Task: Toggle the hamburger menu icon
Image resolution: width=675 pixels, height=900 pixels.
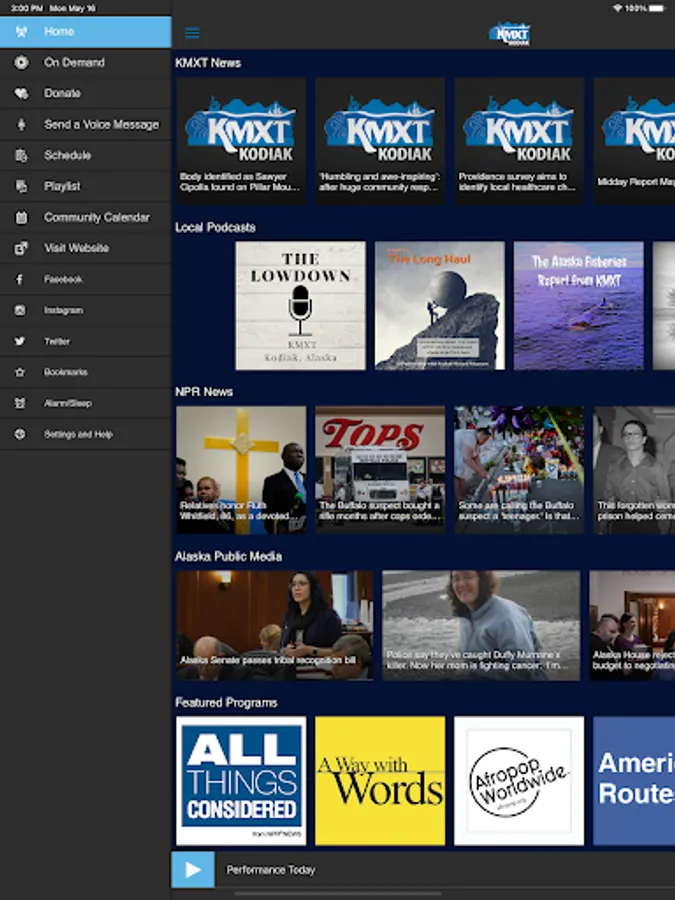Action: point(192,33)
